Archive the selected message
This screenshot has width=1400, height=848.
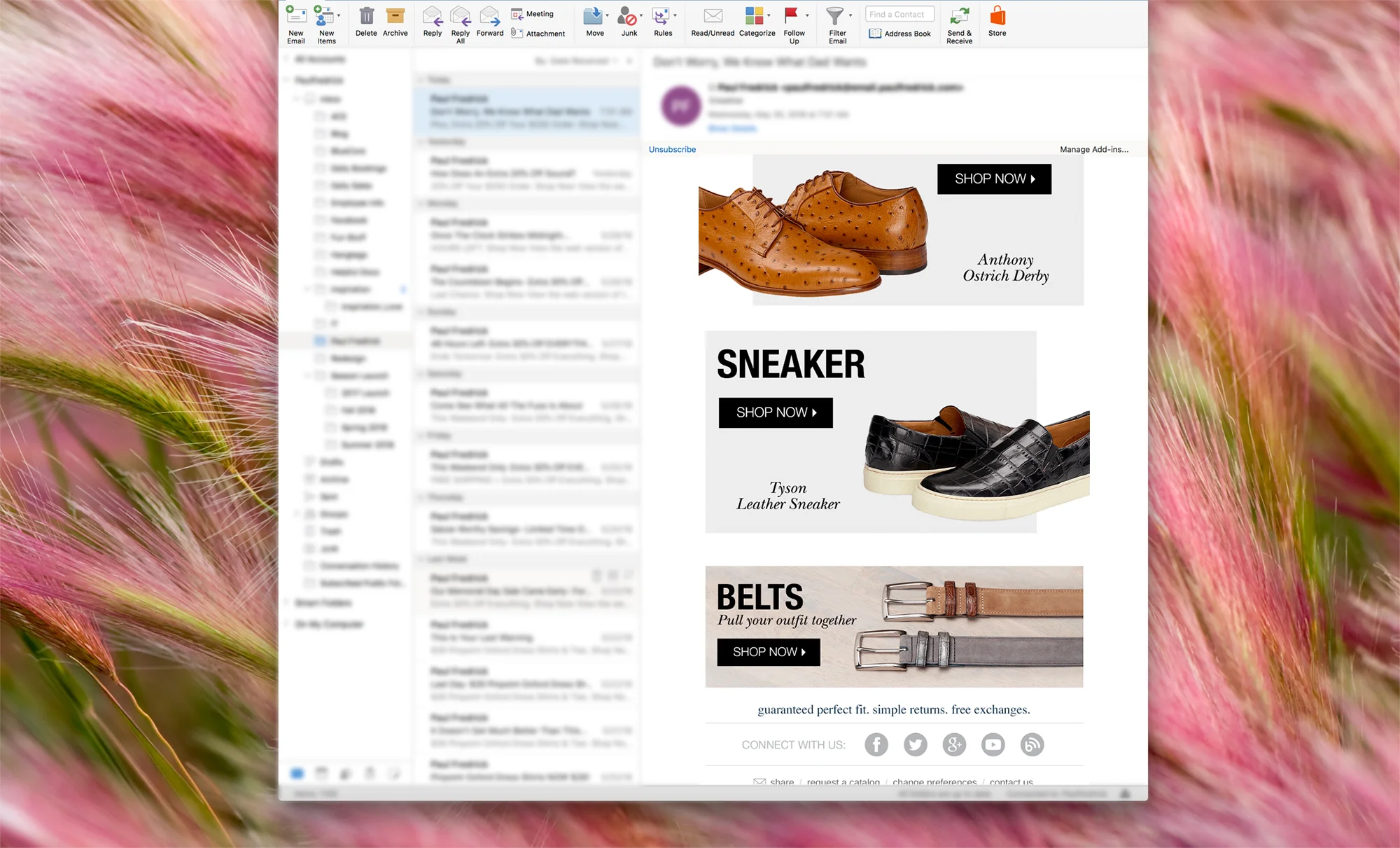(395, 21)
